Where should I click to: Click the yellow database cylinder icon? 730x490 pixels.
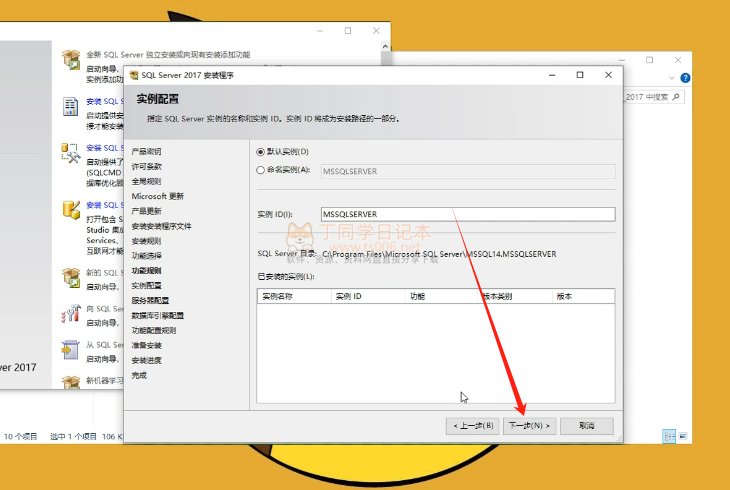[x=71, y=210]
